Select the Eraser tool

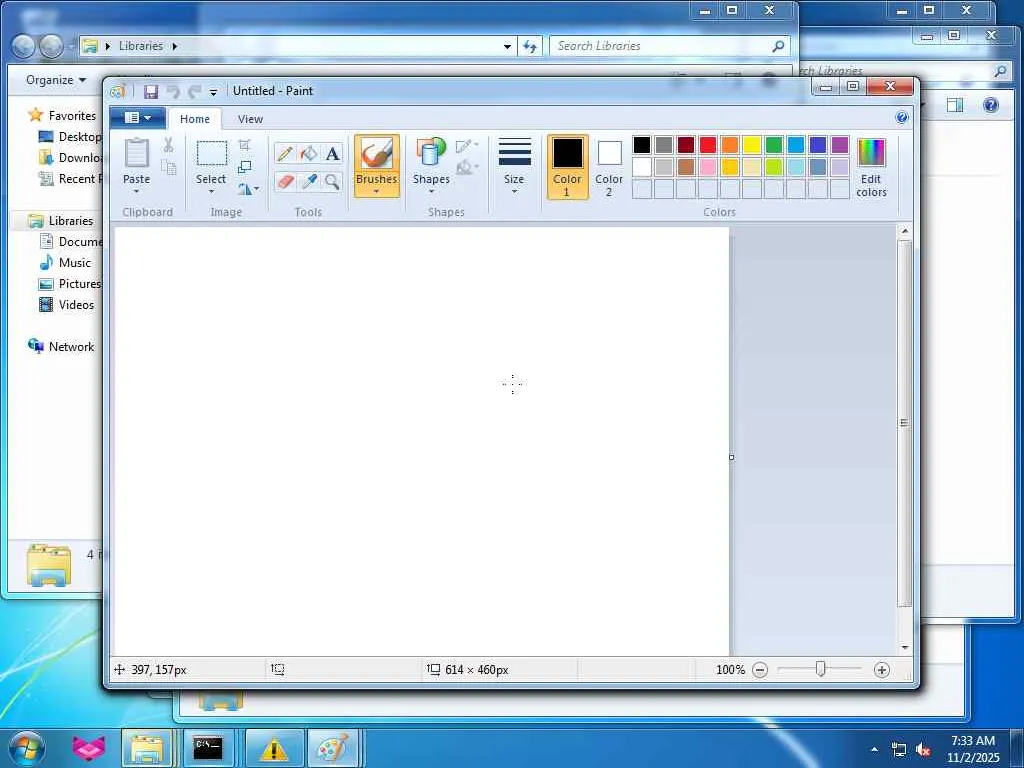285,181
